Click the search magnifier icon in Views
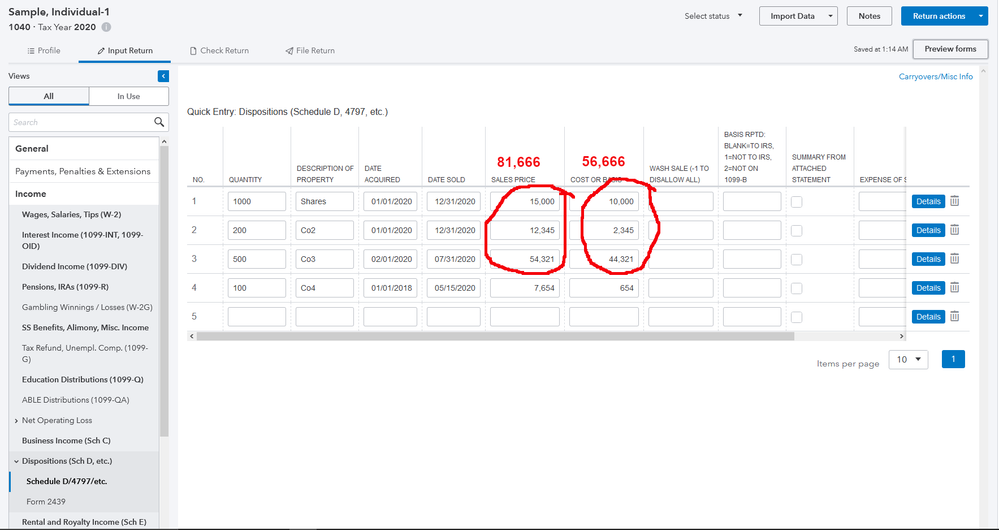 click(159, 122)
